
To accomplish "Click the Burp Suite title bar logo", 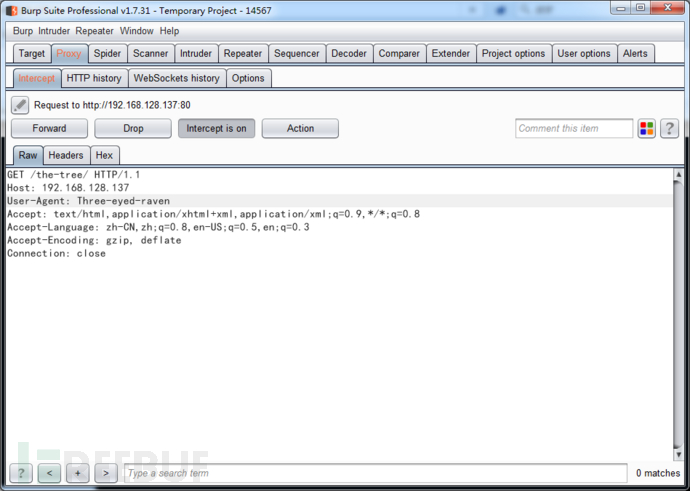I will [12, 11].
